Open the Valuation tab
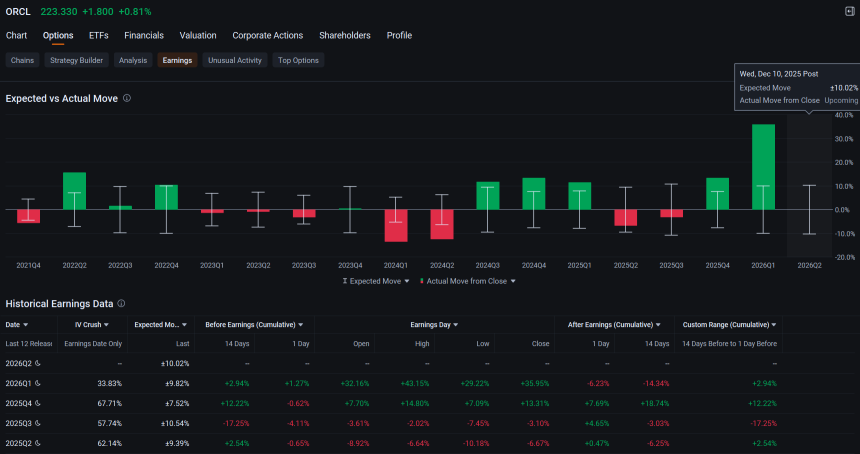860x454 pixels. [x=198, y=35]
